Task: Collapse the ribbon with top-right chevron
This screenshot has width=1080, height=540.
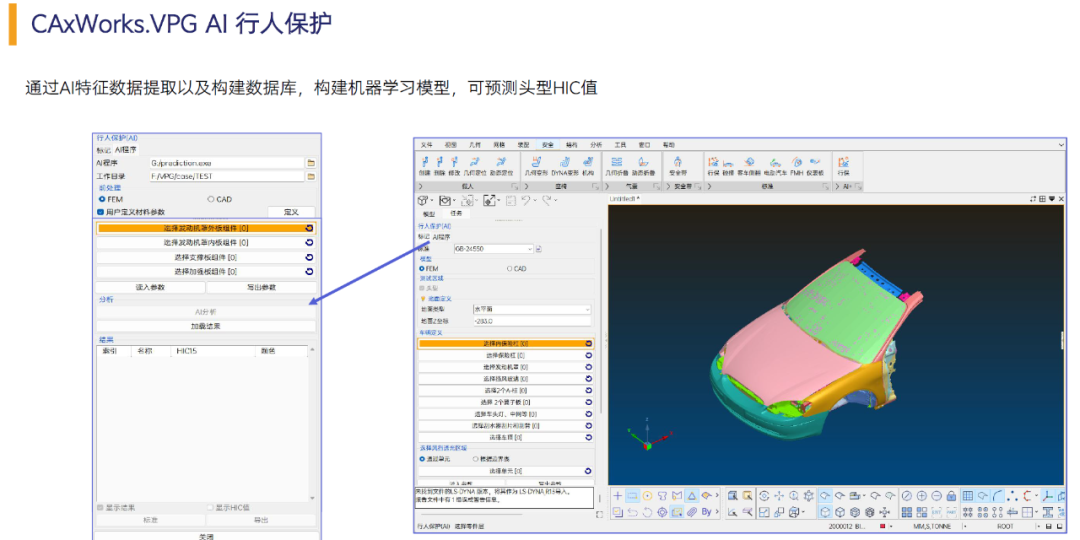Action: click(x=1061, y=145)
